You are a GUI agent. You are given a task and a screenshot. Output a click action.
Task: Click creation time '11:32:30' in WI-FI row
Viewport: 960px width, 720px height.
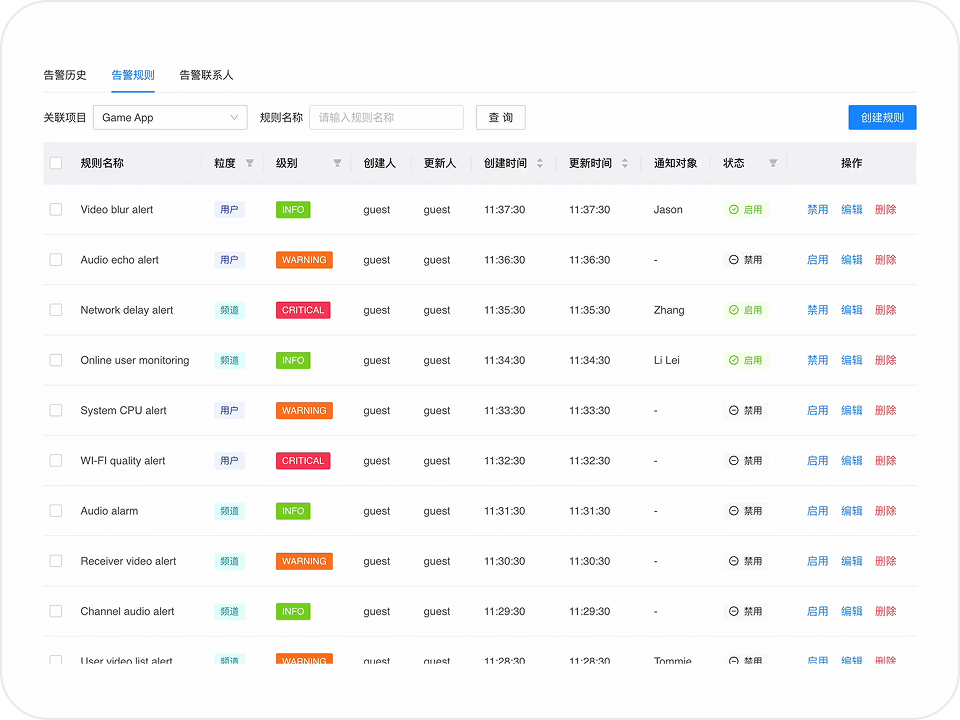[504, 460]
